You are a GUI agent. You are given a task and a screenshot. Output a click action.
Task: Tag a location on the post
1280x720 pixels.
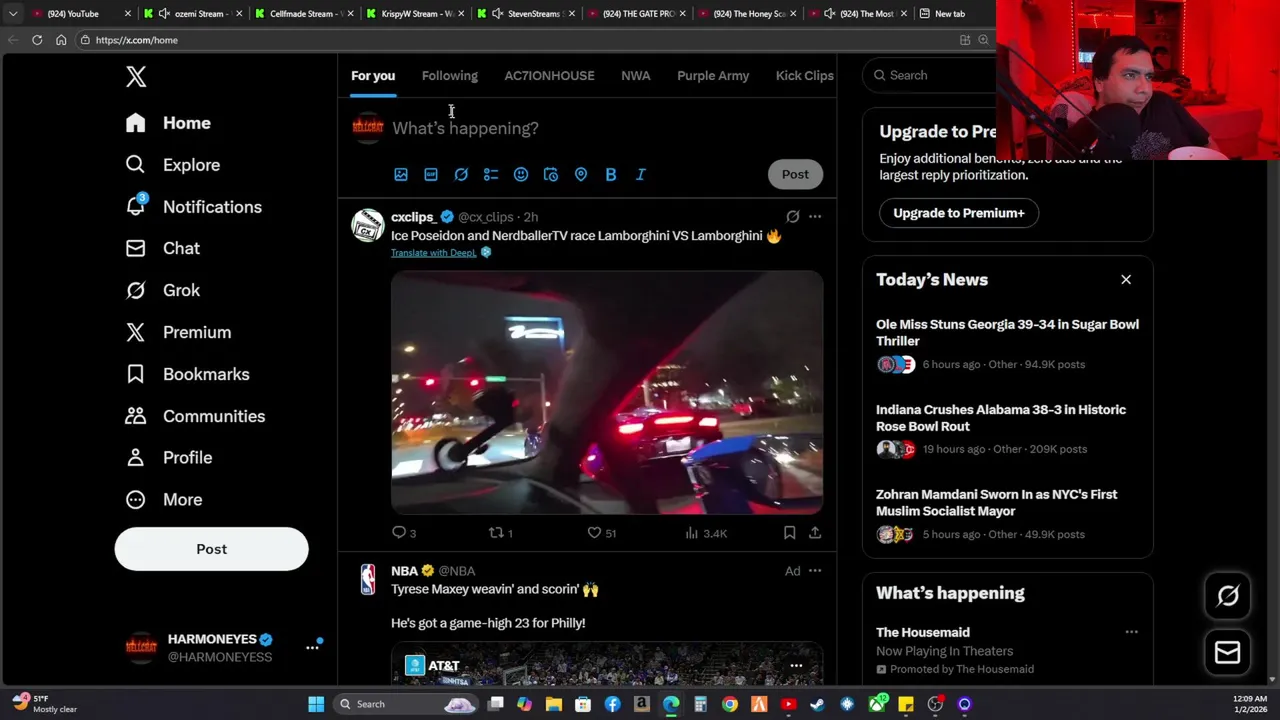pos(581,174)
